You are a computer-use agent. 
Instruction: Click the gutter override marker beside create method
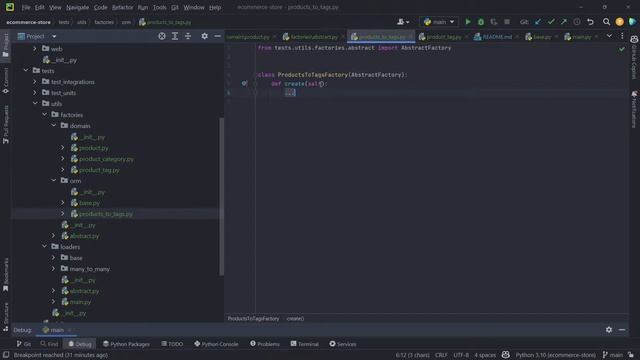pyautogui.click(x=244, y=83)
